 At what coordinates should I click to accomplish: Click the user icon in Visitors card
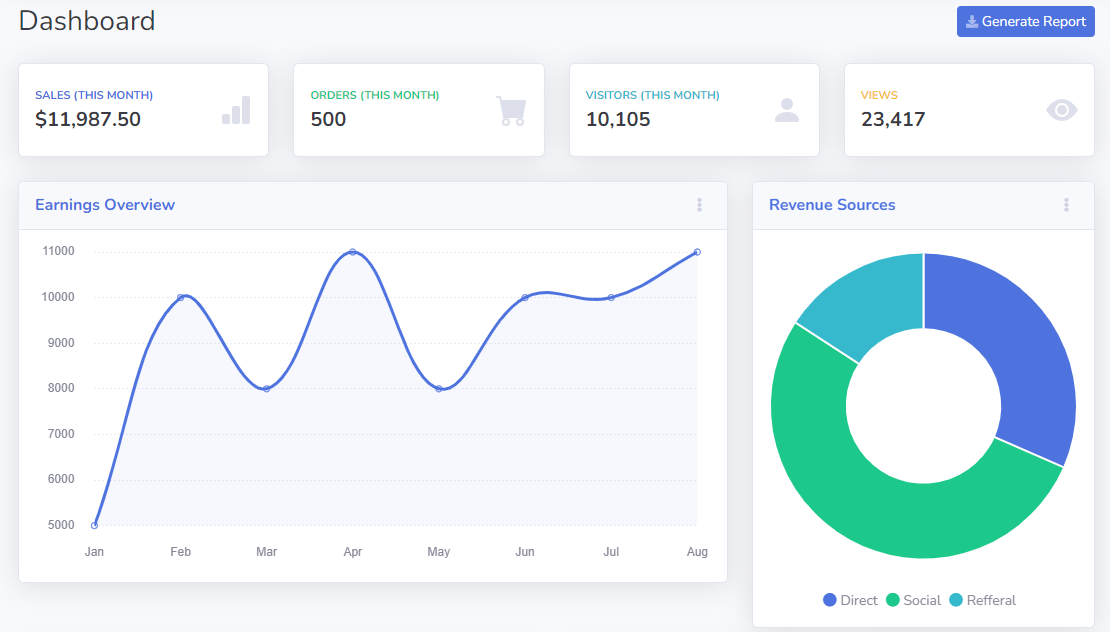tap(787, 110)
